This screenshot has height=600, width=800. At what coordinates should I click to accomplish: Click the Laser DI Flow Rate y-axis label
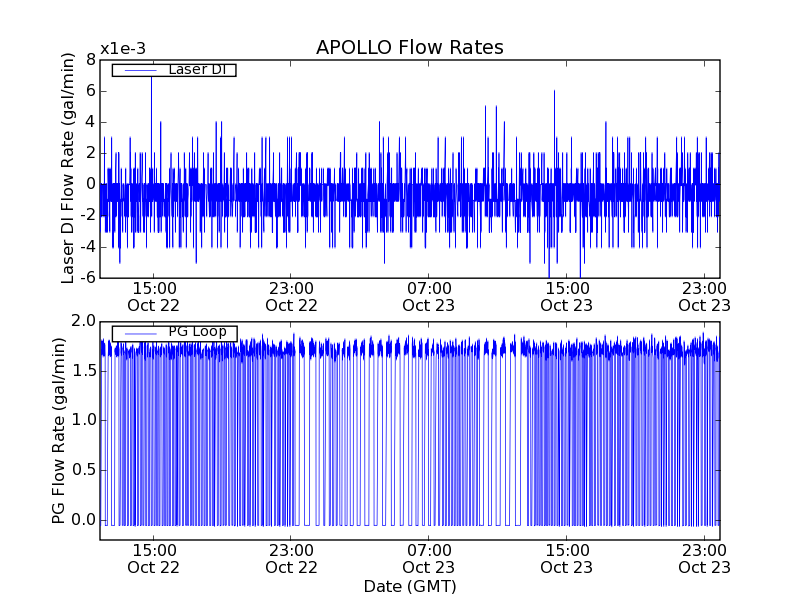69,168
